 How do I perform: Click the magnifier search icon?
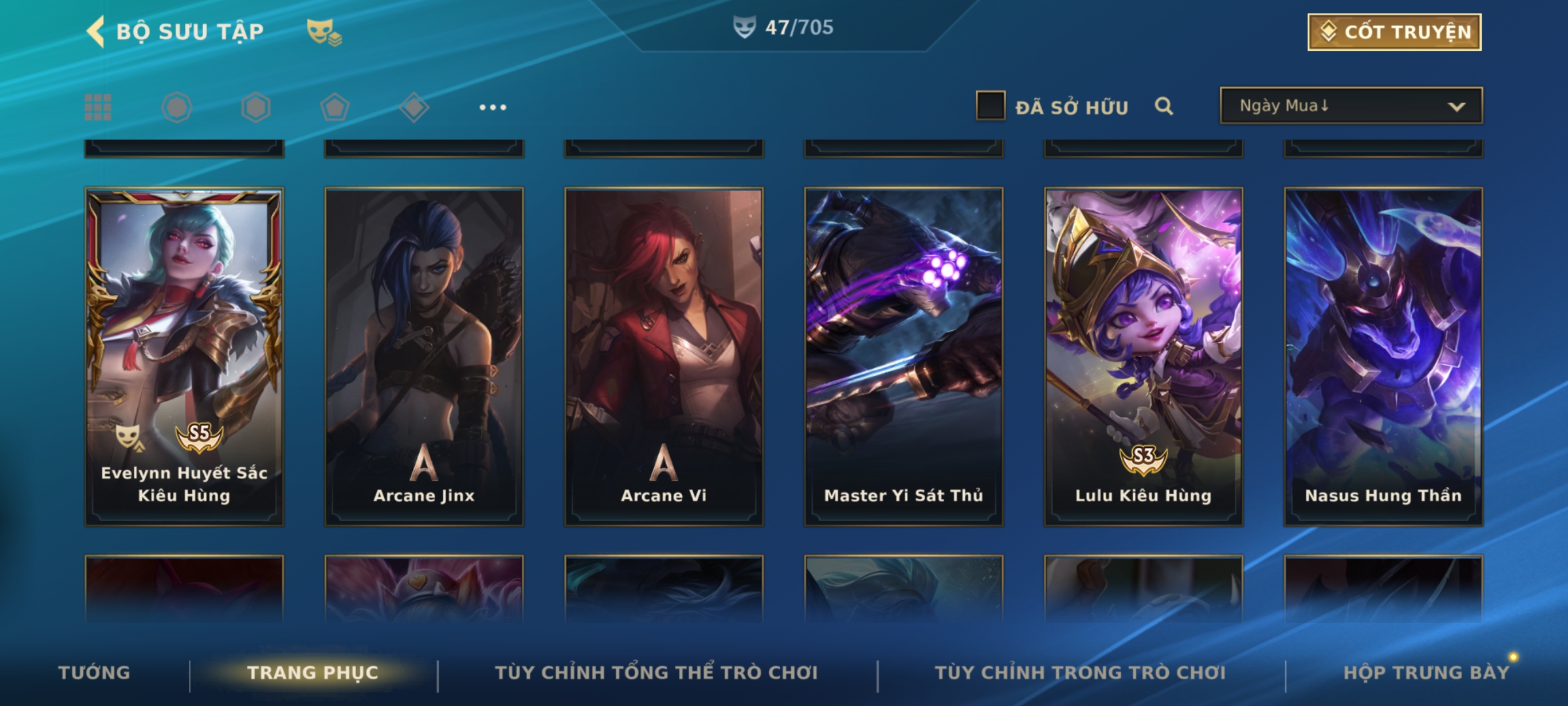[1164, 106]
